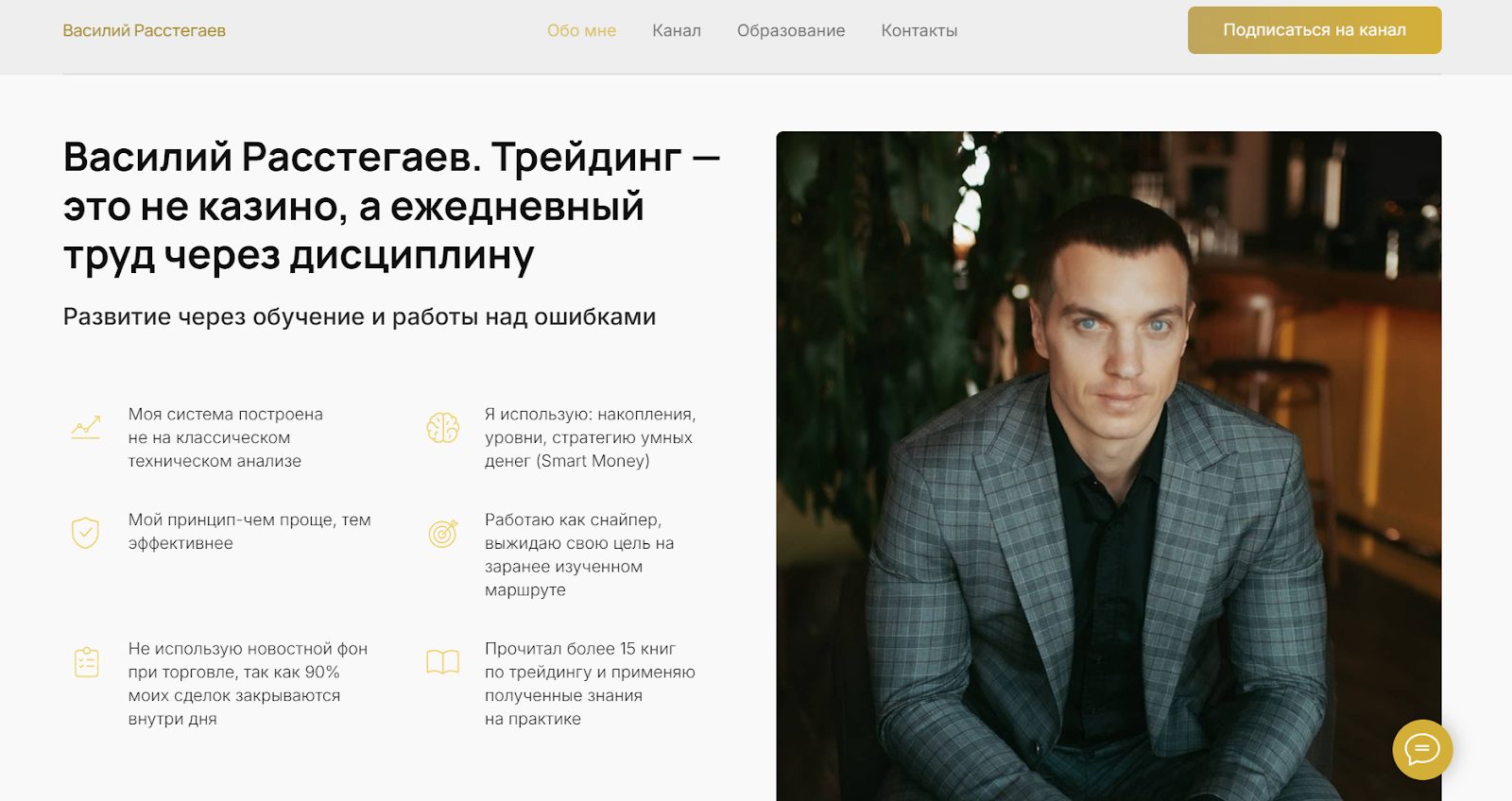Navigate to Контакты
The width and height of the screenshot is (1512, 801).
[919, 30]
